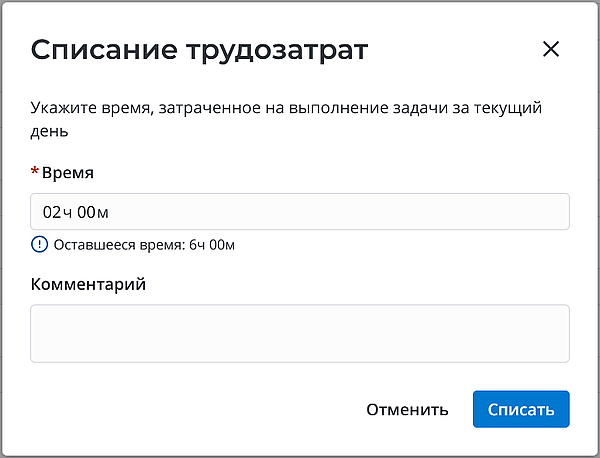Click the info icon beside Оставшееся время

[39, 243]
